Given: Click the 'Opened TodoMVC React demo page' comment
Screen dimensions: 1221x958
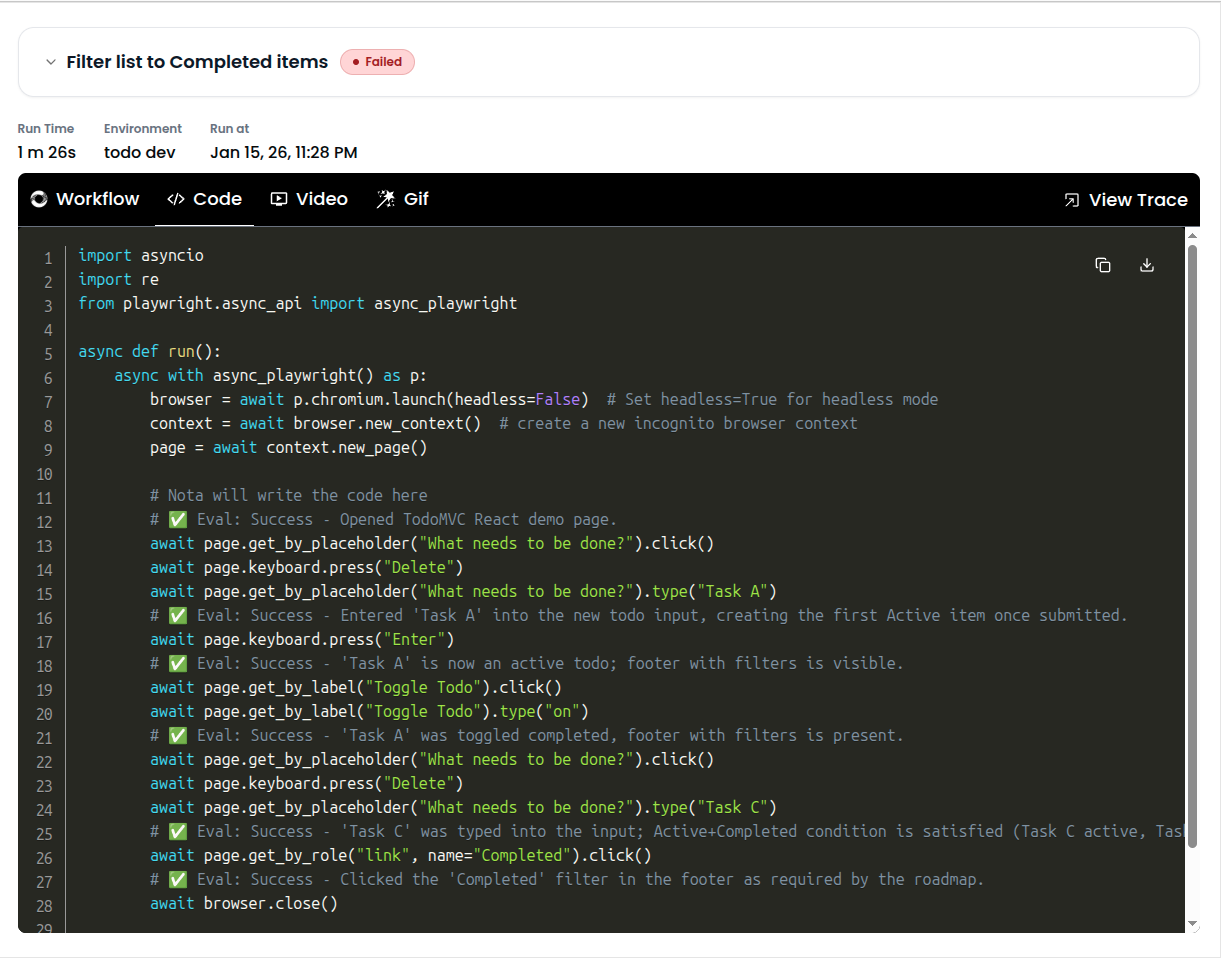Looking at the screenshot, I should point(384,520).
